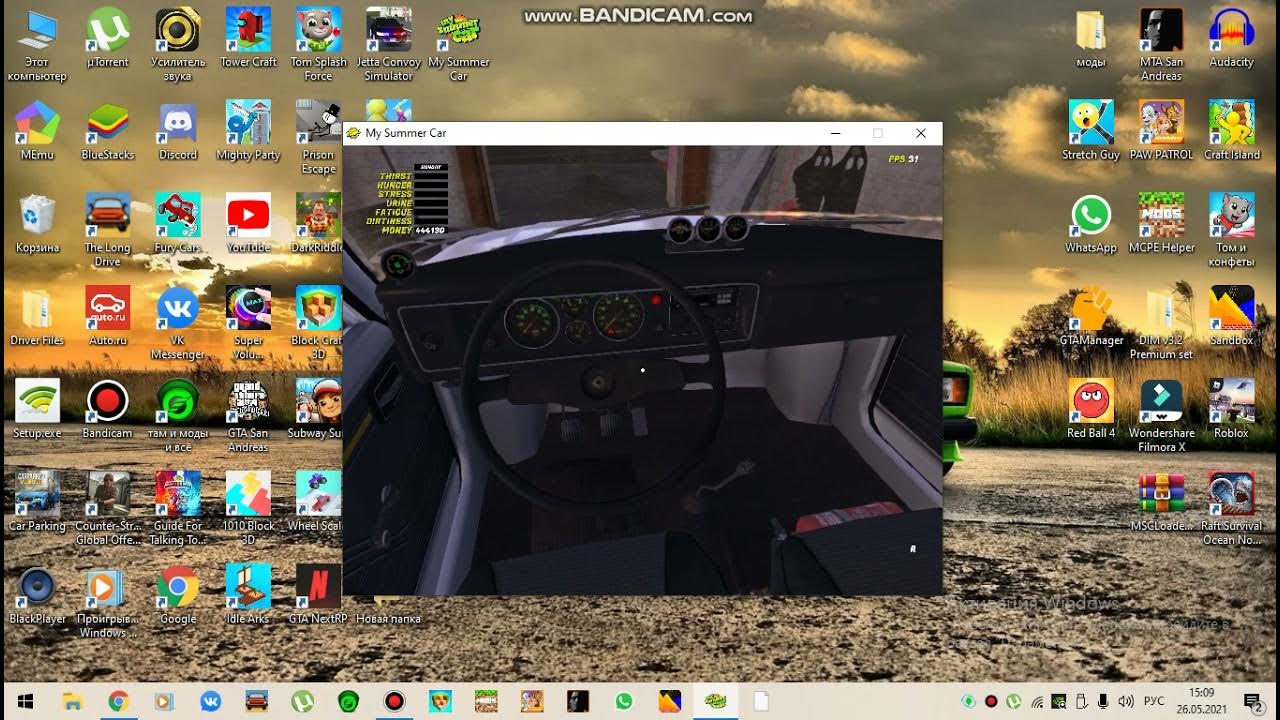Open VK Messenger from the desktop

[x=178, y=324]
